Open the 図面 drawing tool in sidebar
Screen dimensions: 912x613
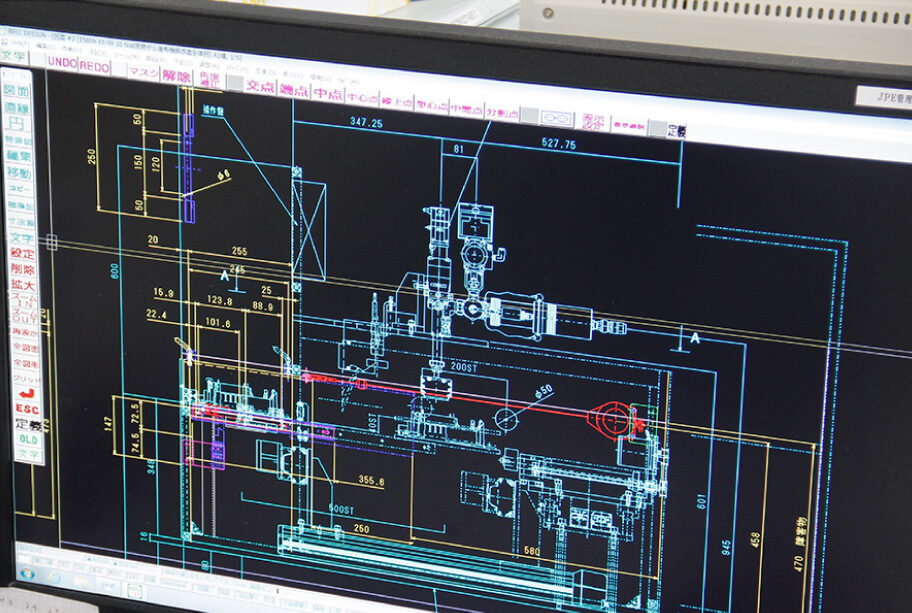tap(19, 89)
